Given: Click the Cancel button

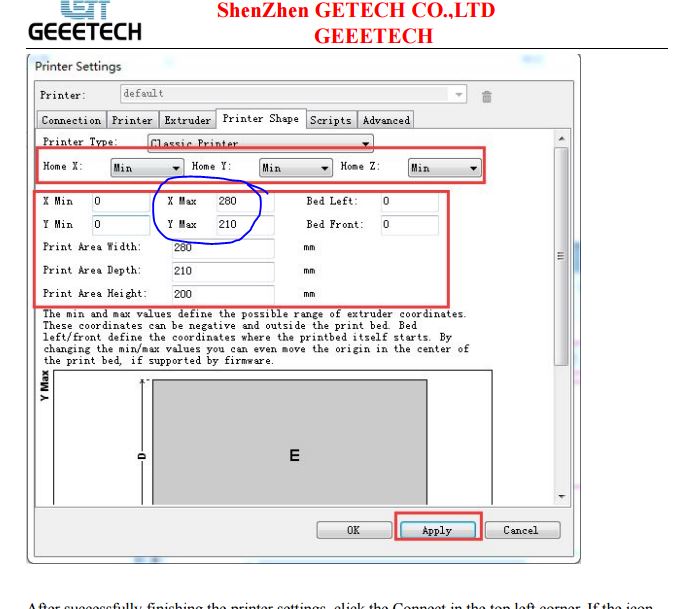Looking at the screenshot, I should 522,530.
